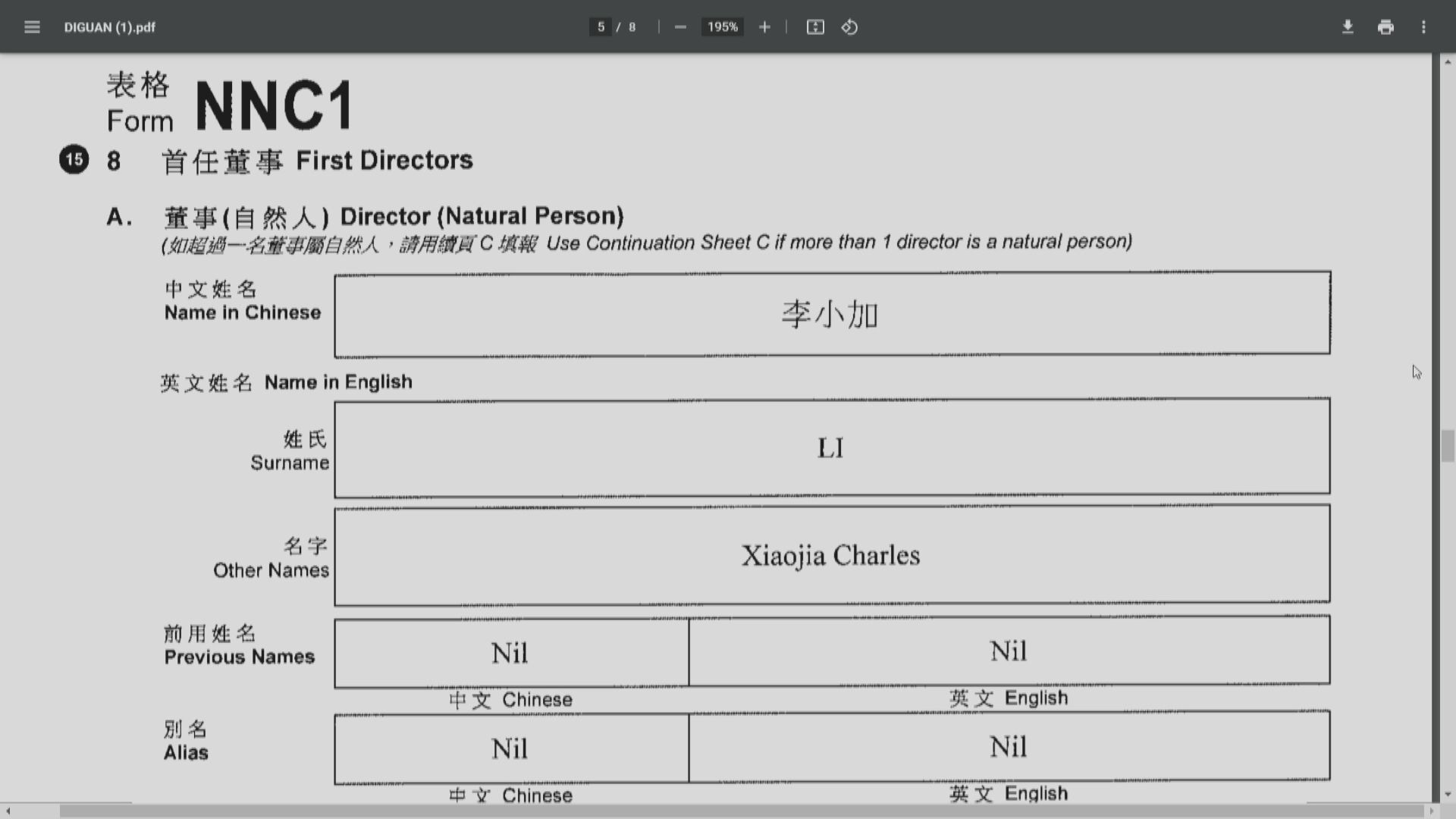Click the horizontal scrollbar left arrow
Viewport: 1456px width, 819px height.
click(6, 811)
